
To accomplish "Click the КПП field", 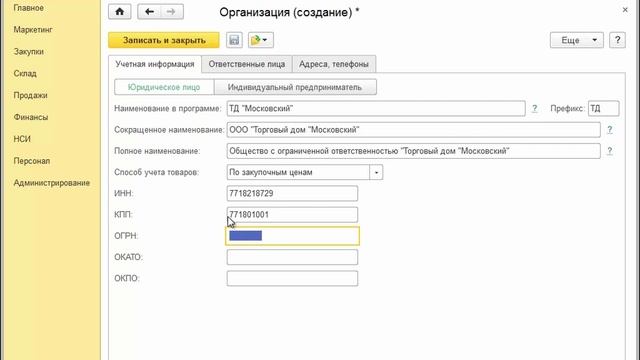I will [292, 215].
